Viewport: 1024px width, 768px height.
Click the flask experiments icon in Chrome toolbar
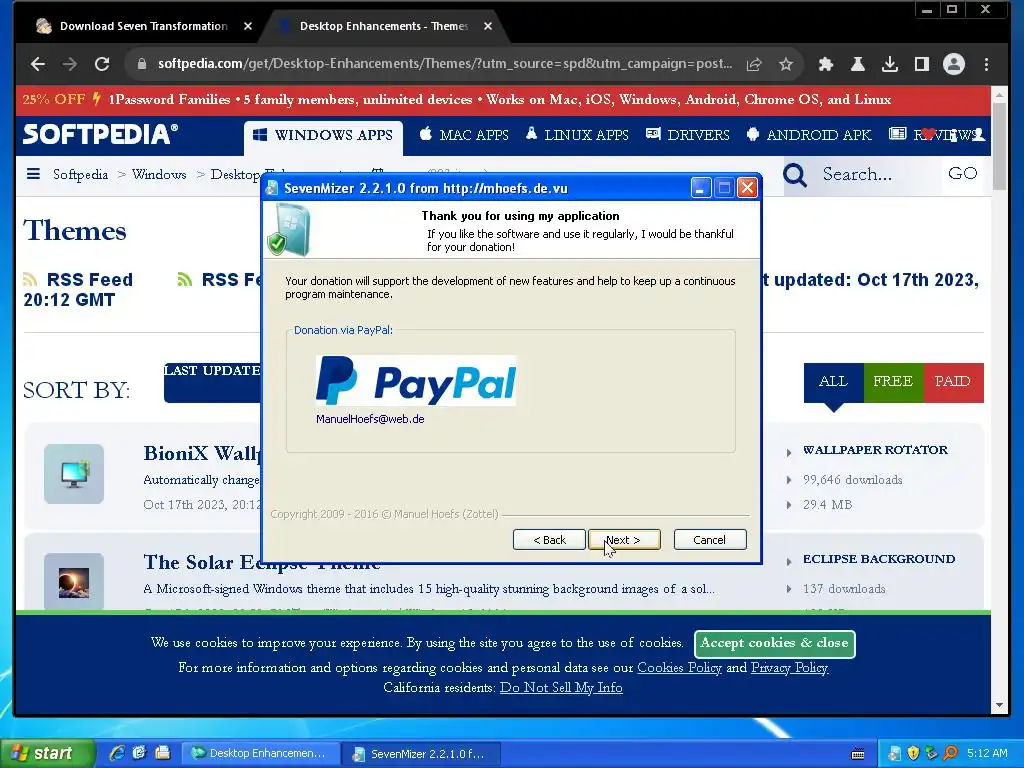(857, 64)
